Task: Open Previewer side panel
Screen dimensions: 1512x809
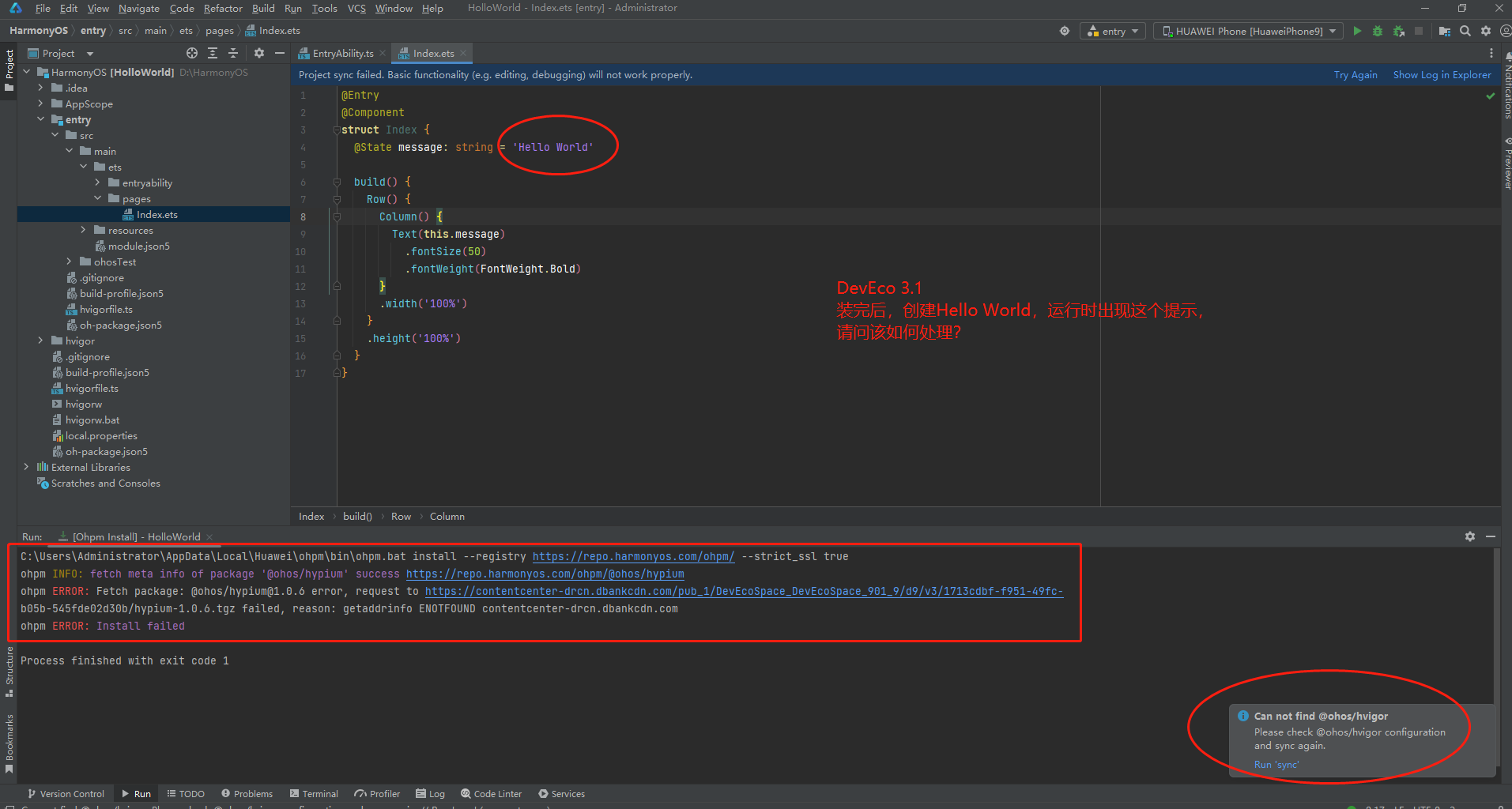Action: click(1506, 164)
